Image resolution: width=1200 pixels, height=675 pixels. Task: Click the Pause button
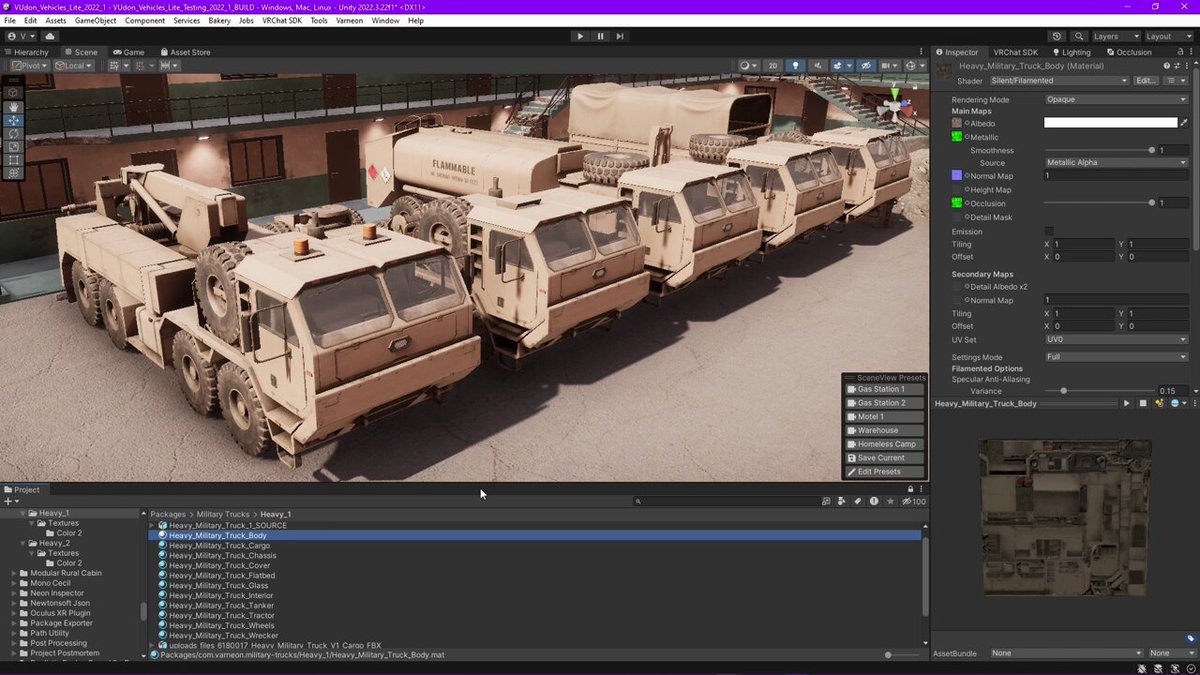(600, 36)
